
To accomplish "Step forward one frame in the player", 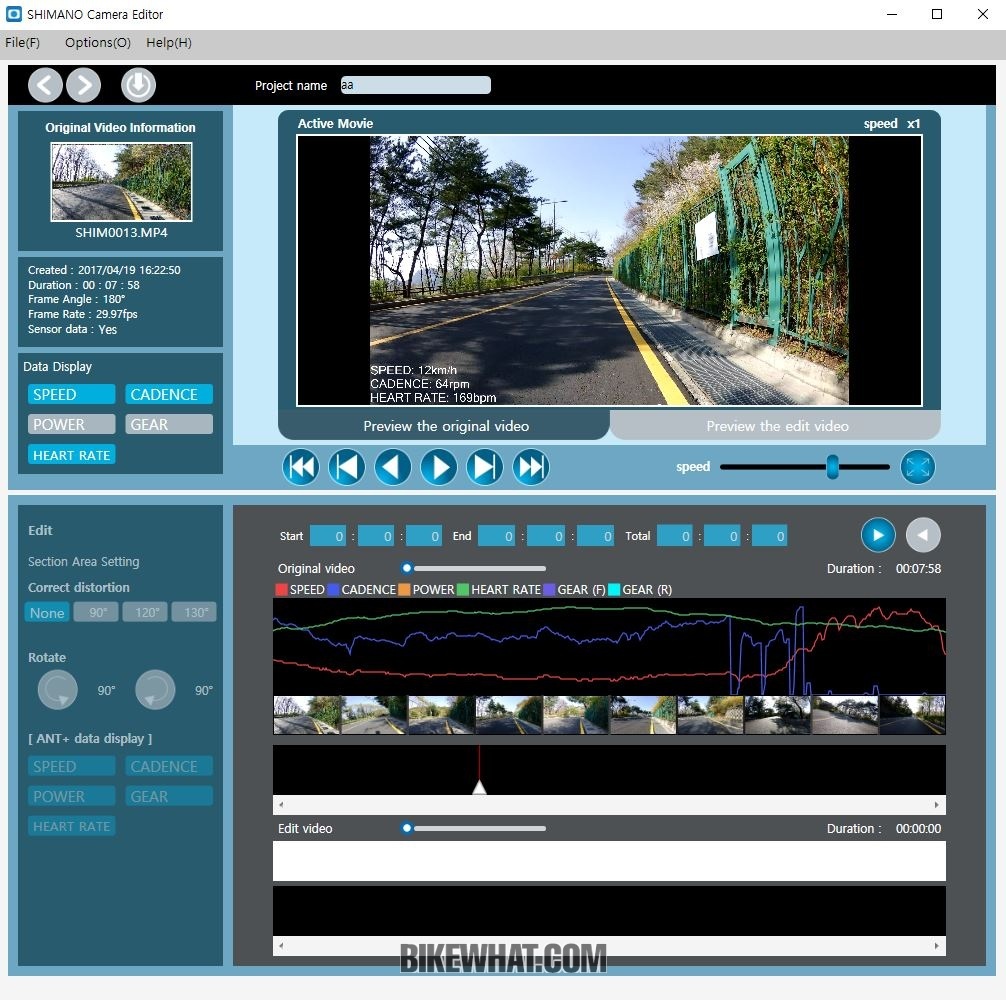I will [x=485, y=467].
